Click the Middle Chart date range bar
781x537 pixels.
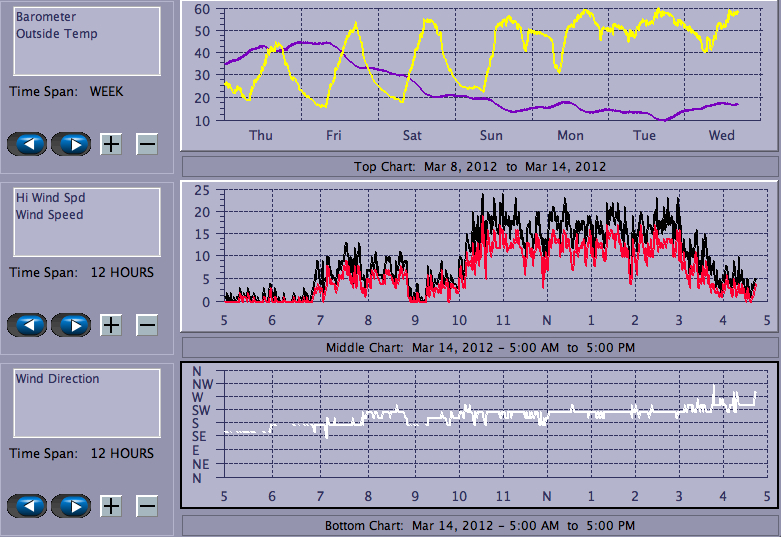point(480,347)
